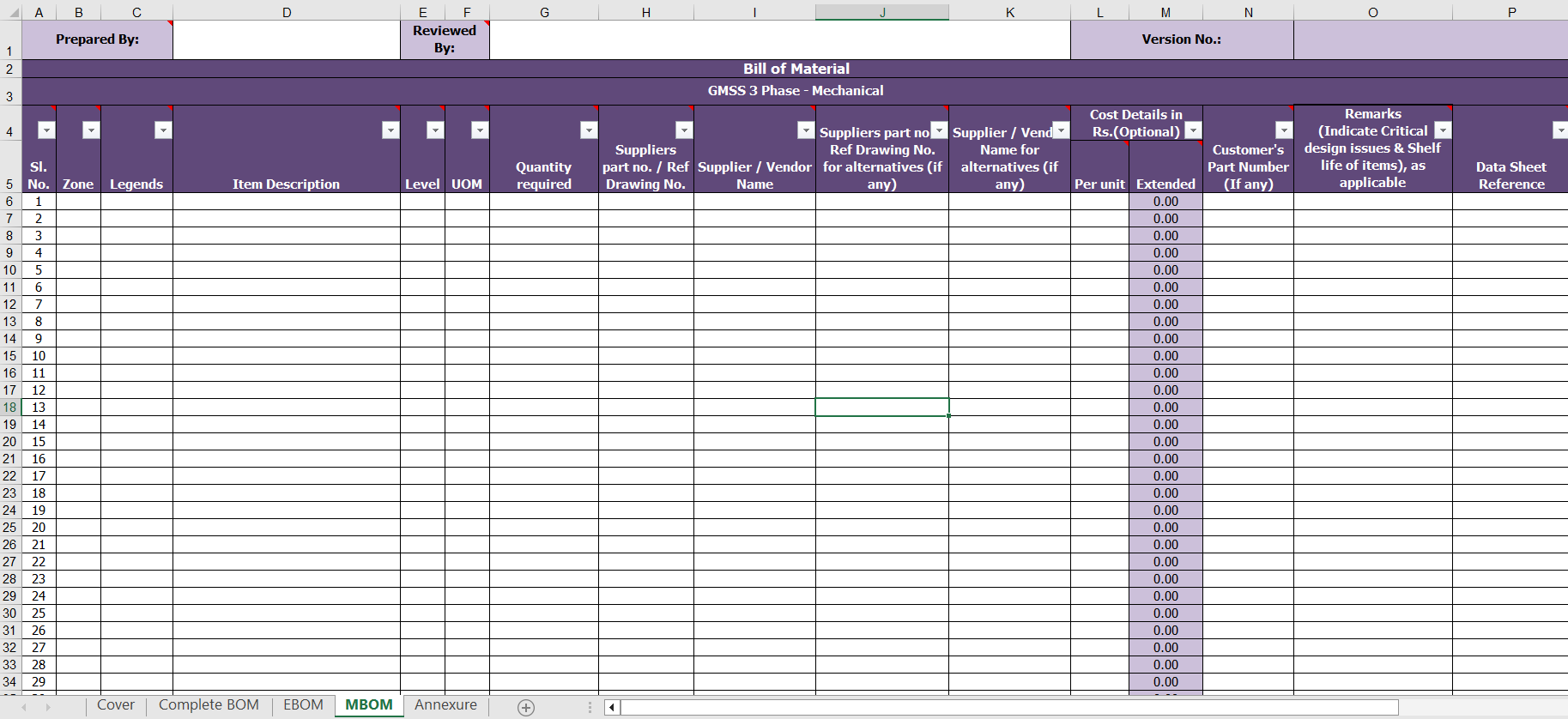1568x719 pixels.
Task: Select the 'Bill of Material' title row
Action: click(795, 69)
